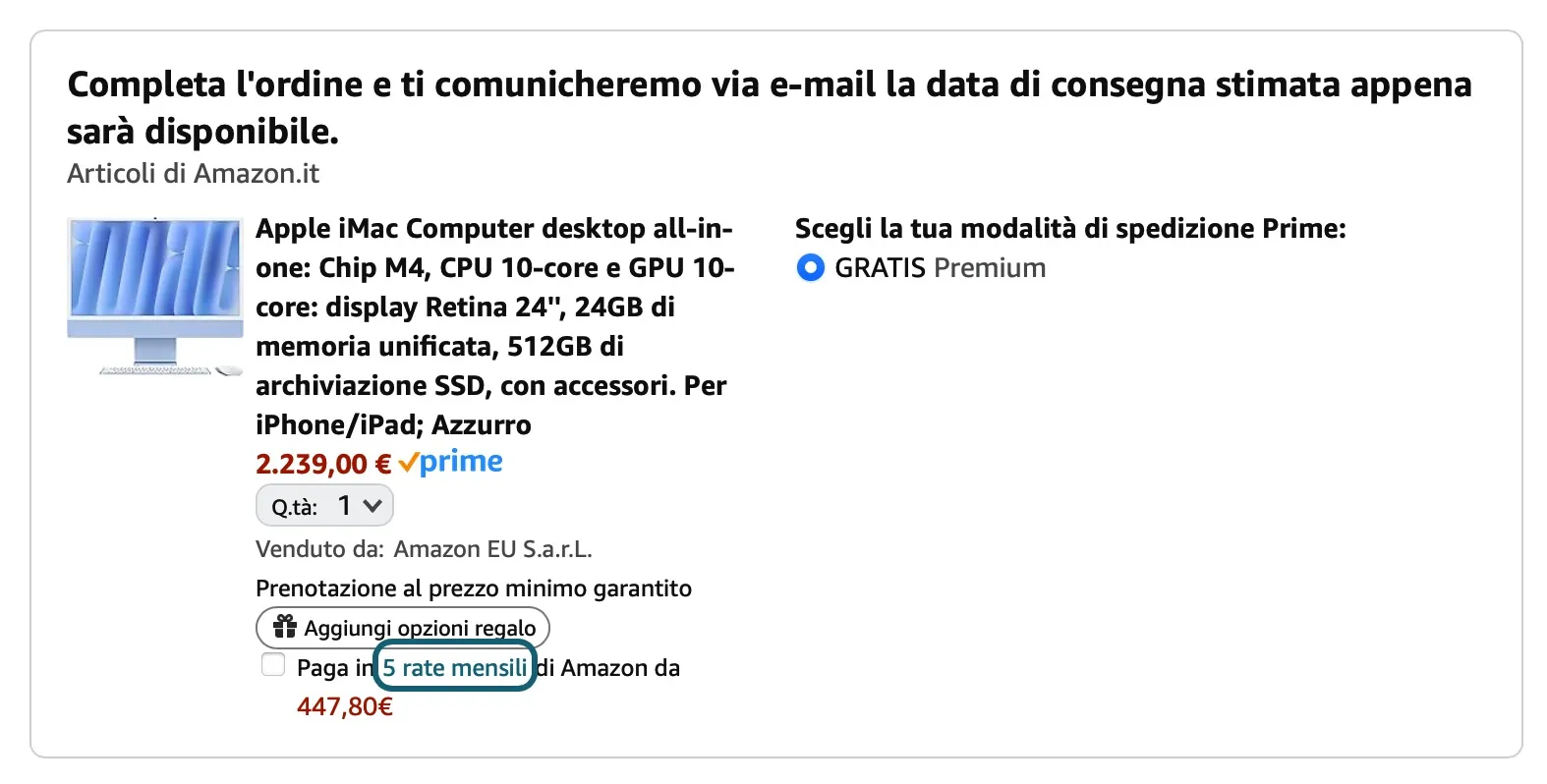The image size is (1547, 784).
Task: Click the Prenotazione al prezzo minimo text
Action: [x=475, y=588]
